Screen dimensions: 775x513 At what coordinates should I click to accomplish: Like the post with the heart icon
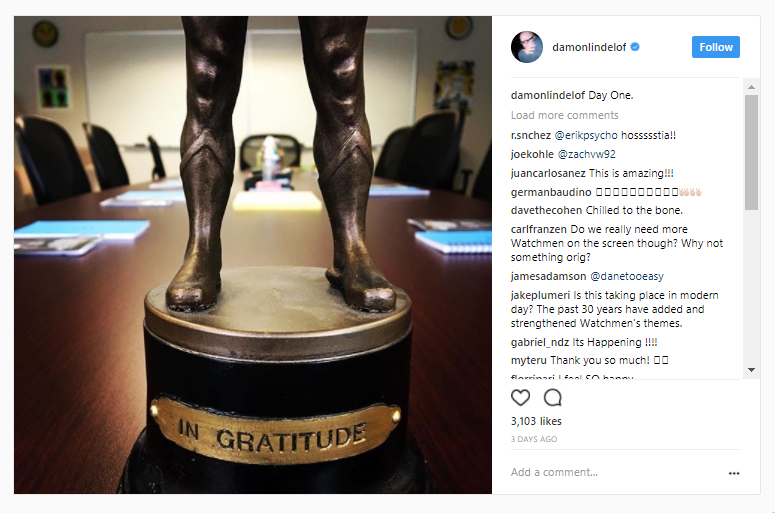(x=520, y=397)
